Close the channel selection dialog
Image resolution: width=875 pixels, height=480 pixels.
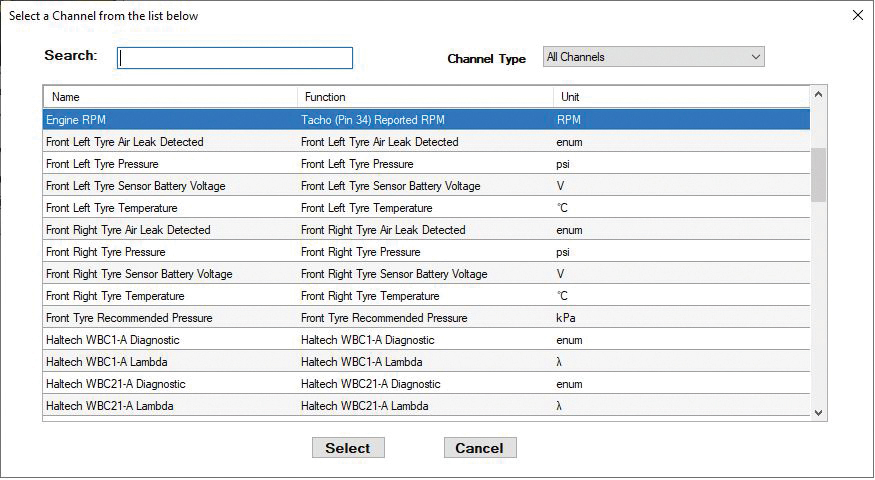coord(858,16)
